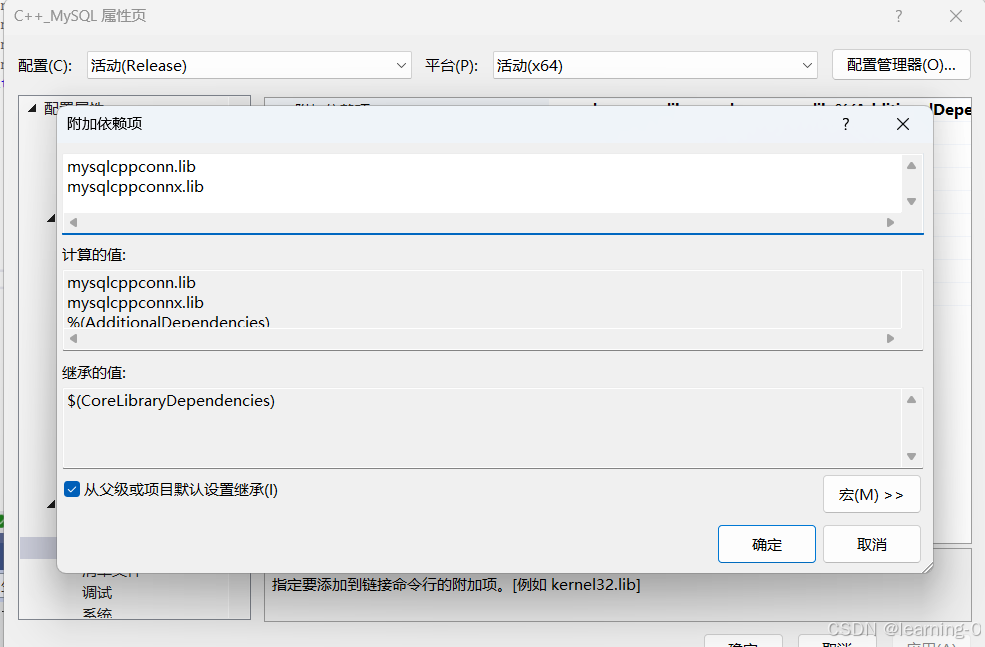Viewport: 985px width, 647px height.
Task: Click the left scroll arrow under dependencies list
Action: pos(71,222)
